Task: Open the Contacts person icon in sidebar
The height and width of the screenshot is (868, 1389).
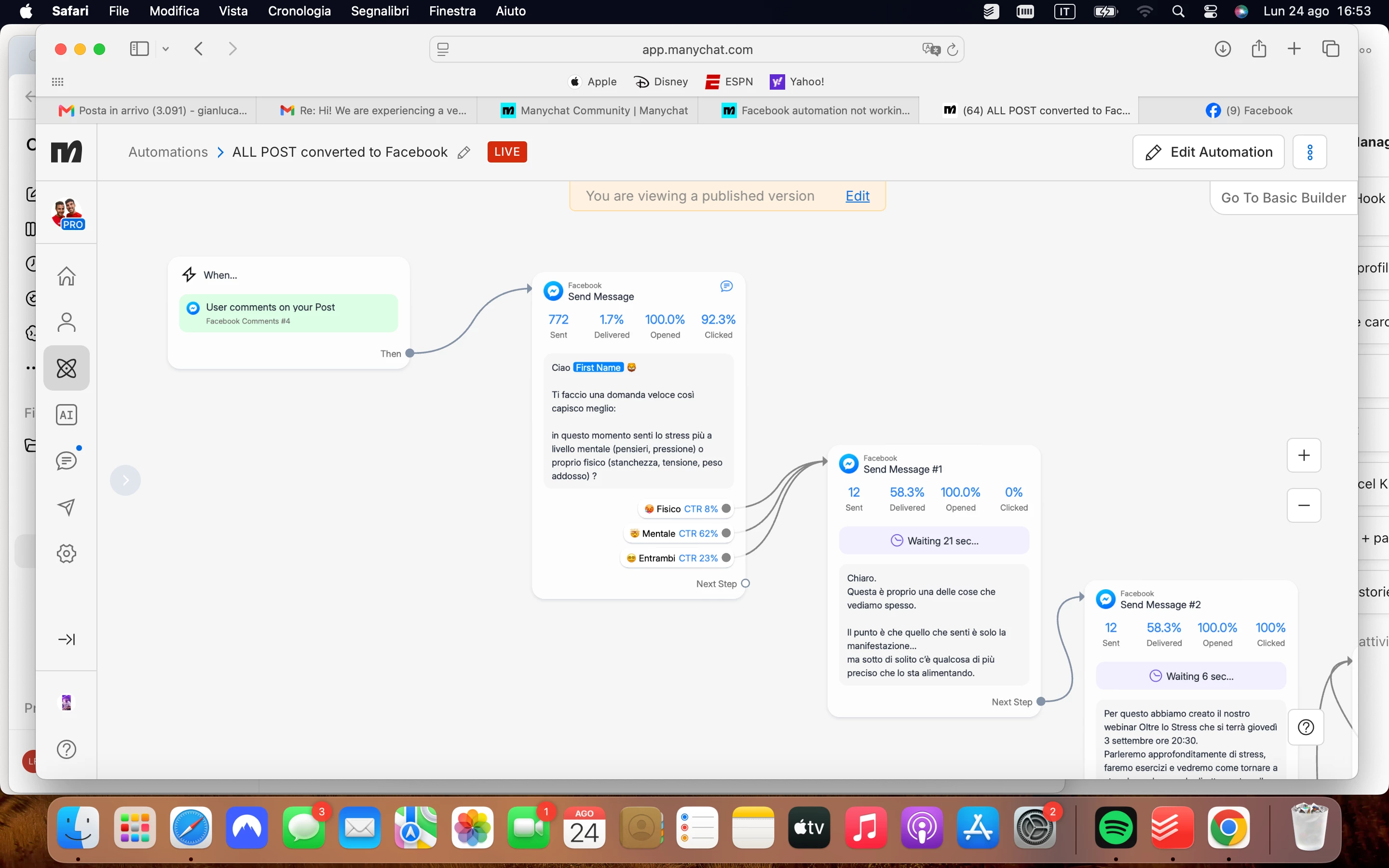Action: [67, 322]
